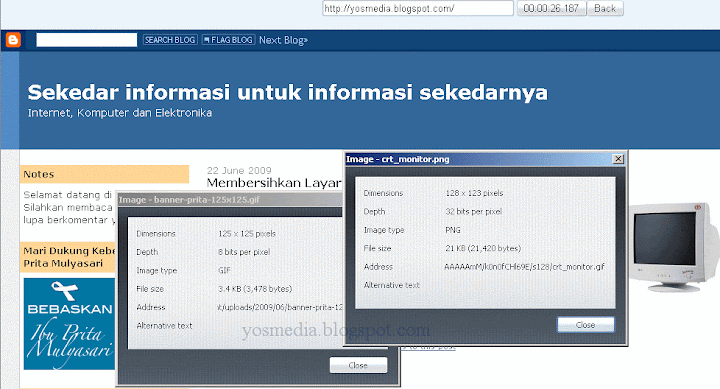Click the date text 22 June 2009
The height and width of the screenshot is (389, 720).
pos(239,170)
